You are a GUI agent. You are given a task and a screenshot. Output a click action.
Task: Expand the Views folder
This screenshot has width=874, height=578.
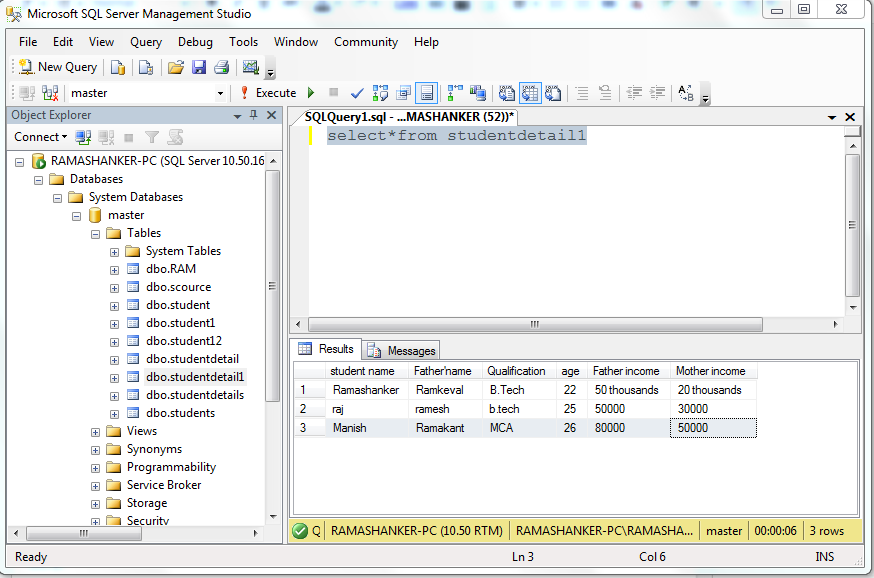(x=95, y=433)
